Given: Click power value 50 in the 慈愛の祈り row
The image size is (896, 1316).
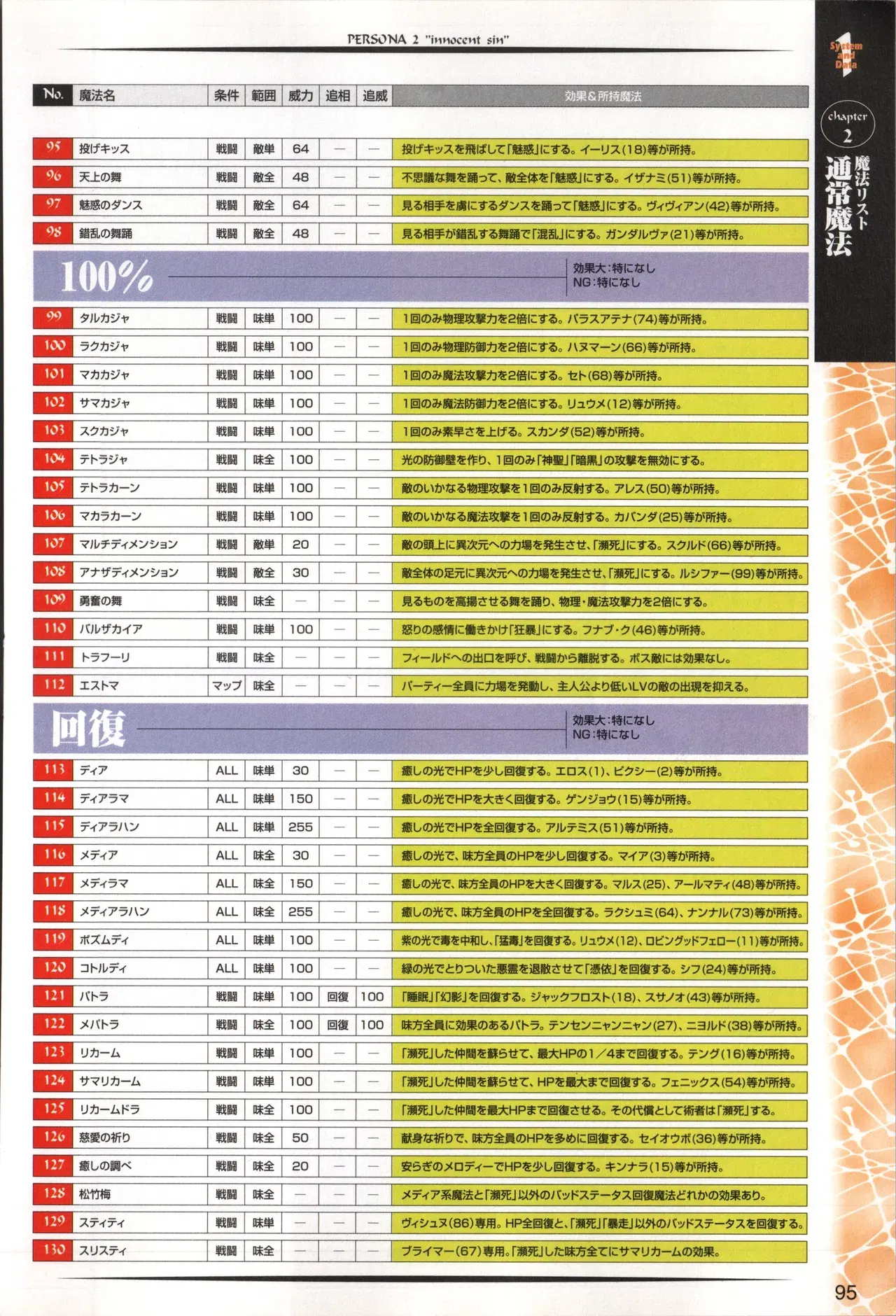Looking at the screenshot, I should pos(300,1138).
